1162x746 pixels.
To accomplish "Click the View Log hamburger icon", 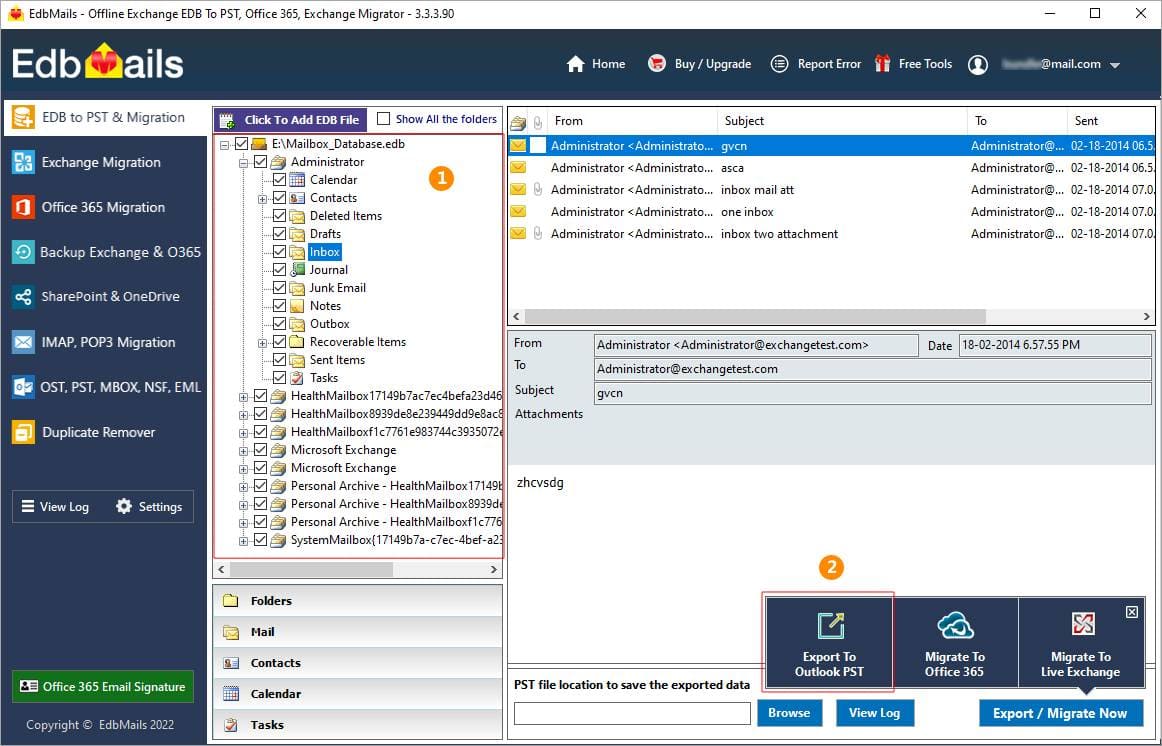I will coord(28,506).
